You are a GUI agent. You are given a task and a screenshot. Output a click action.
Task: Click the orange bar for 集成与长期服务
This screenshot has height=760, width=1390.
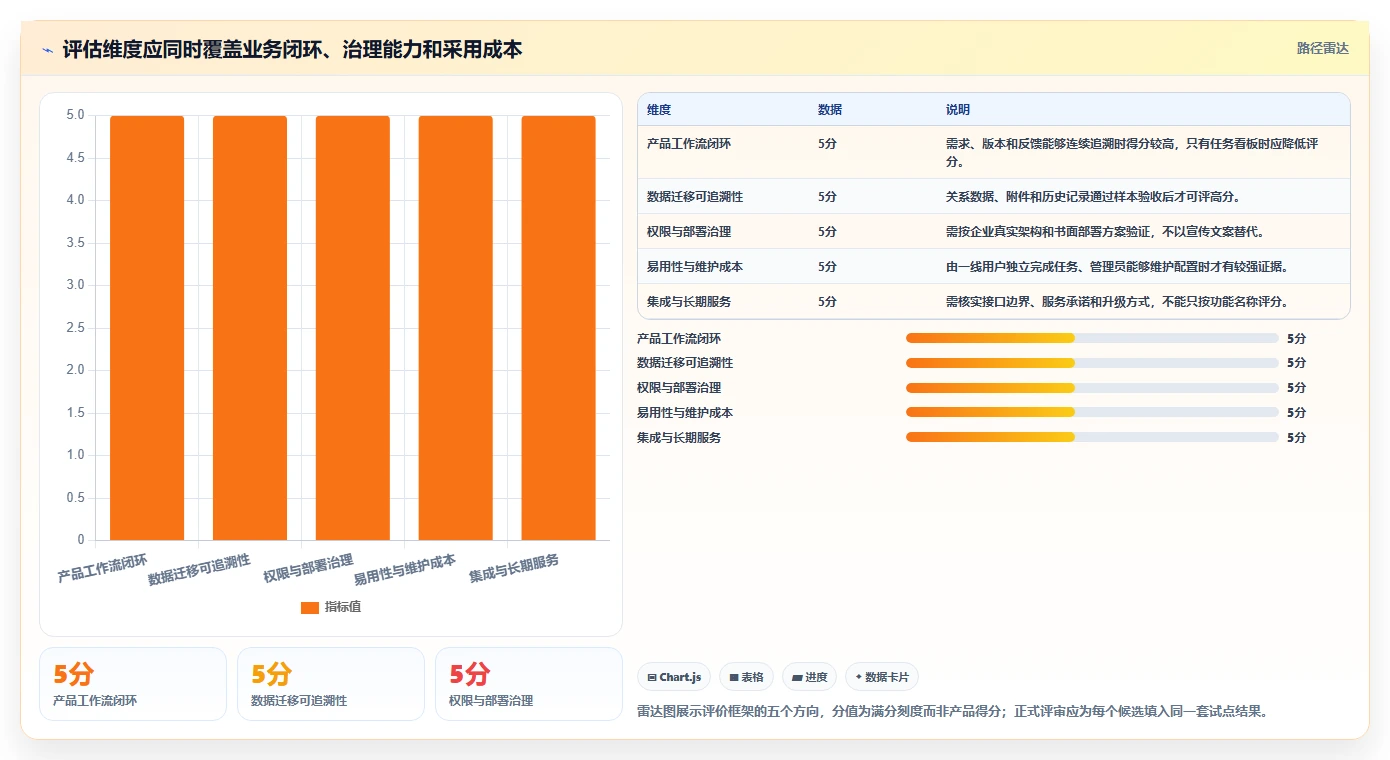(x=559, y=328)
